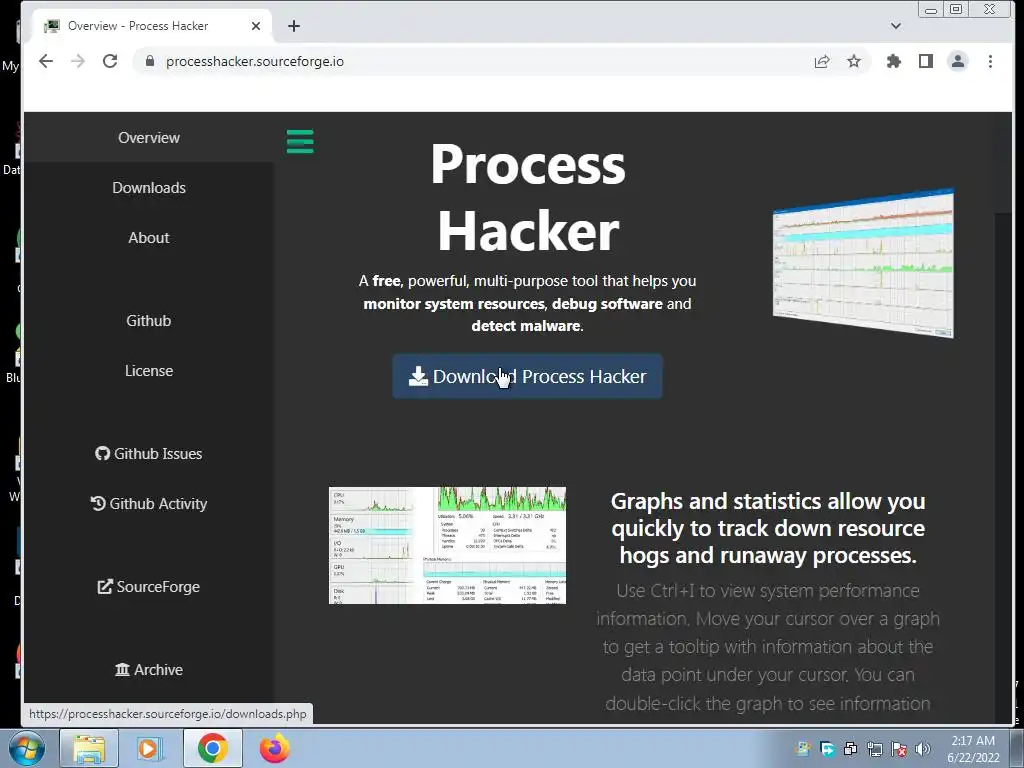Open Github Issues sidebar link
Viewport: 1024px width, 768px height.
(149, 454)
